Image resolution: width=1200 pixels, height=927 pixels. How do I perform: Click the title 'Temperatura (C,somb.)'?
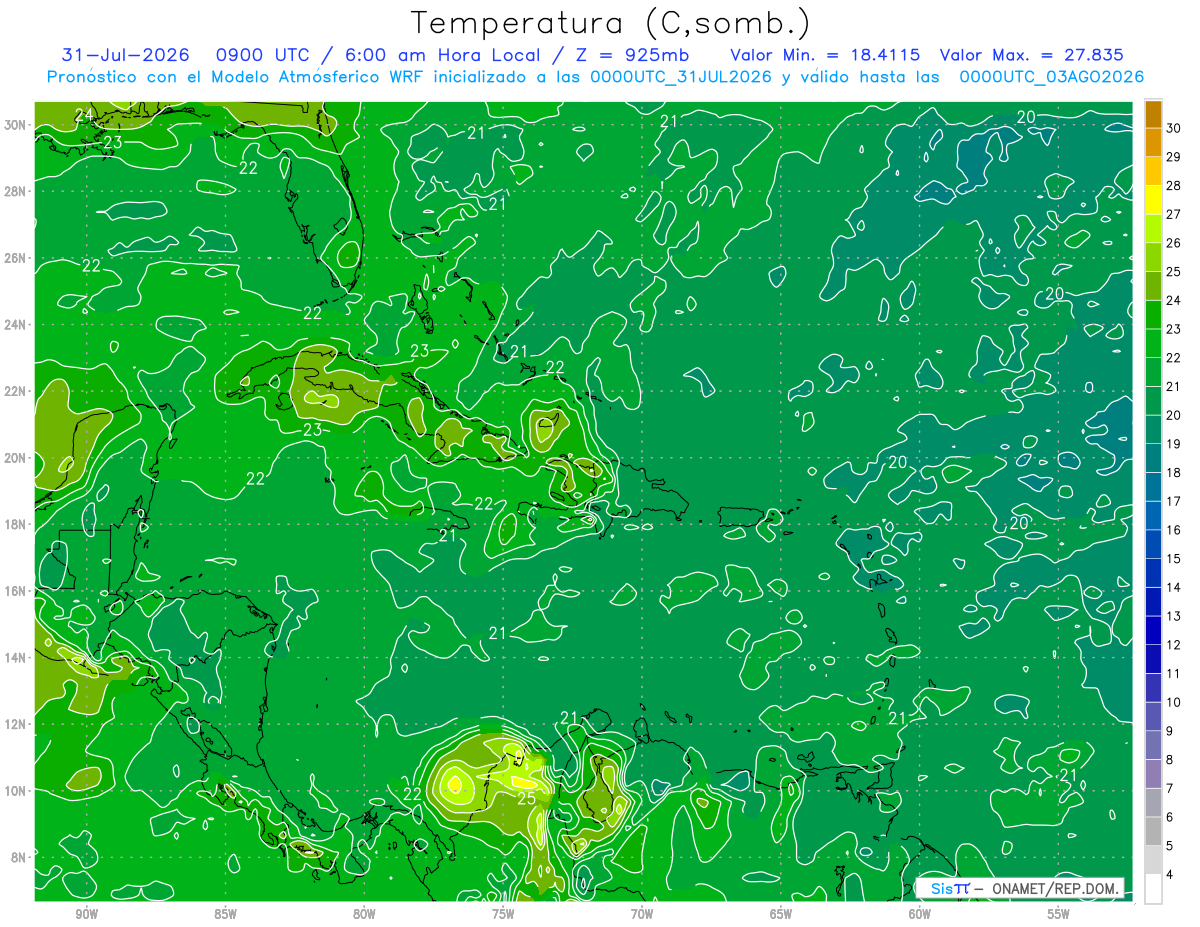(x=611, y=24)
